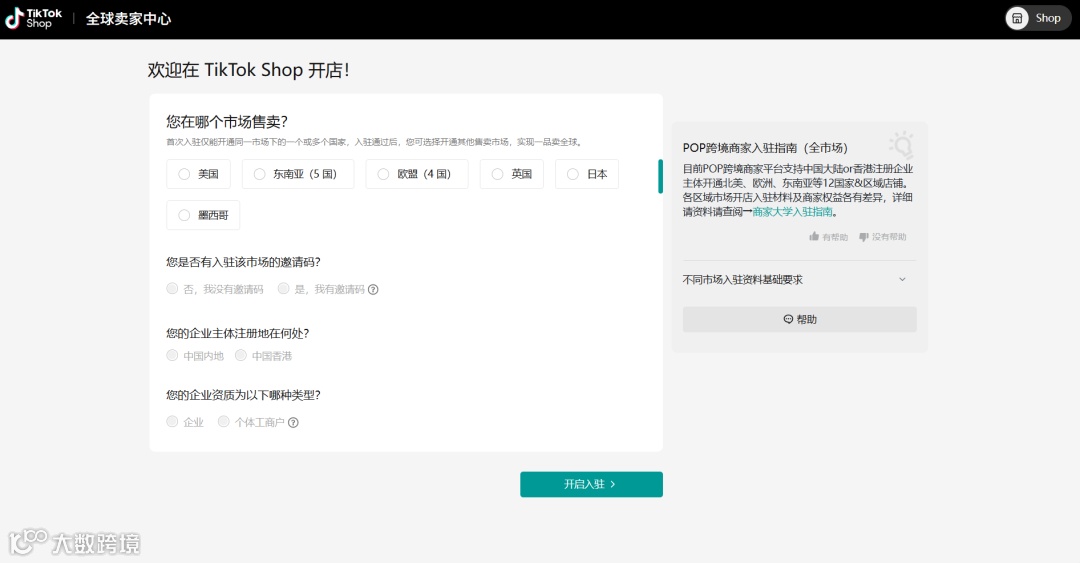Choose 是，我有邀请码 radio
This screenshot has width=1080, height=563.
coord(283,289)
